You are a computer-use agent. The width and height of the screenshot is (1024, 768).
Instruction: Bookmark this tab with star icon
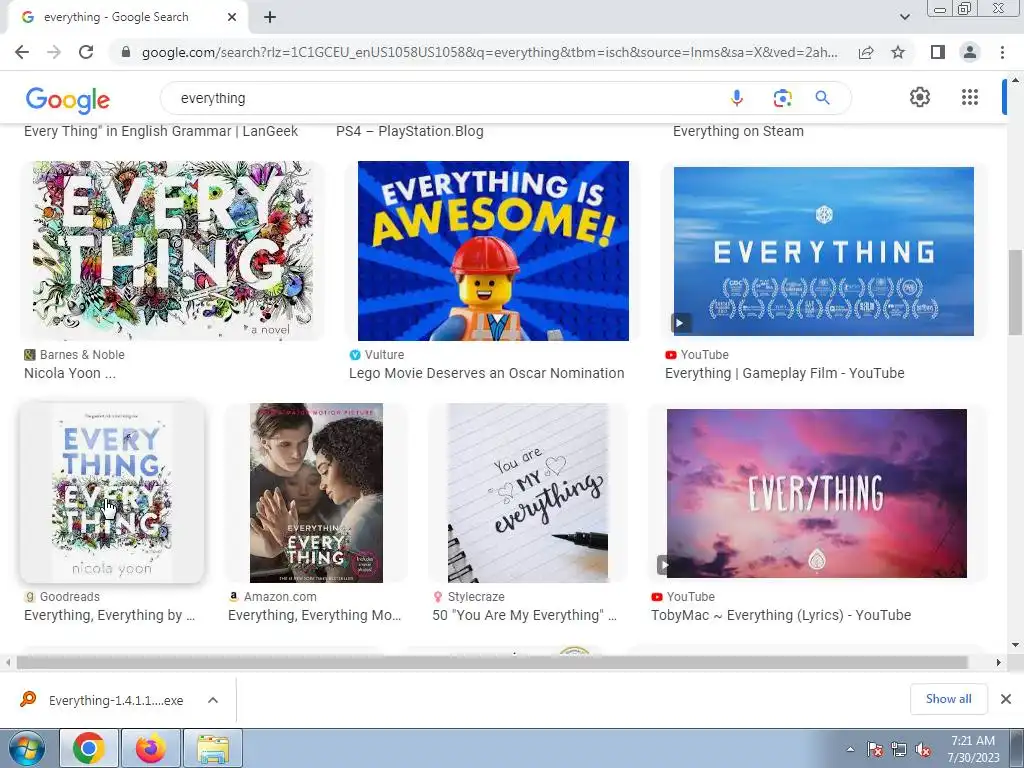(898, 52)
